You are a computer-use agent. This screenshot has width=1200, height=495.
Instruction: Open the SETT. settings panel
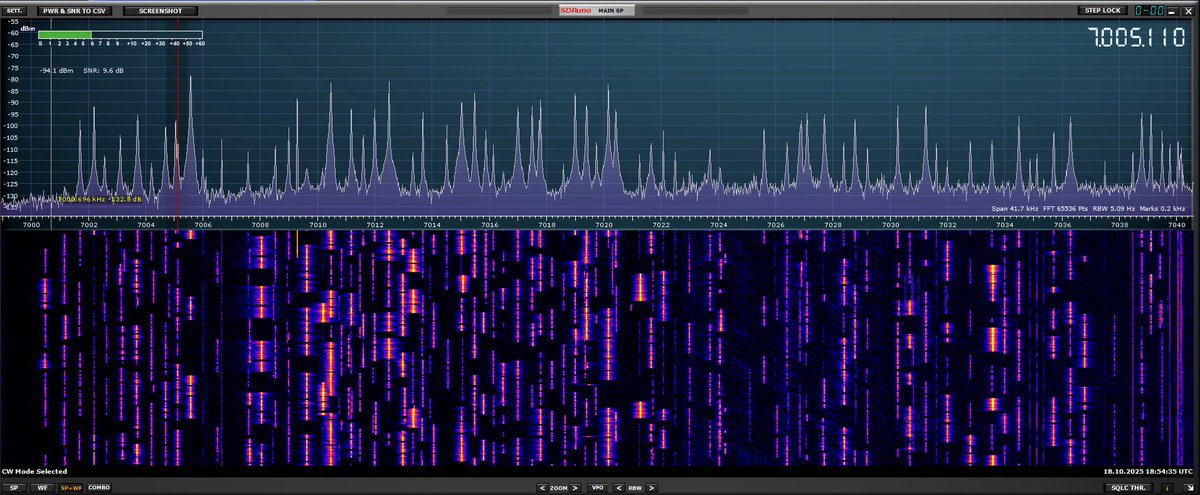(x=15, y=10)
